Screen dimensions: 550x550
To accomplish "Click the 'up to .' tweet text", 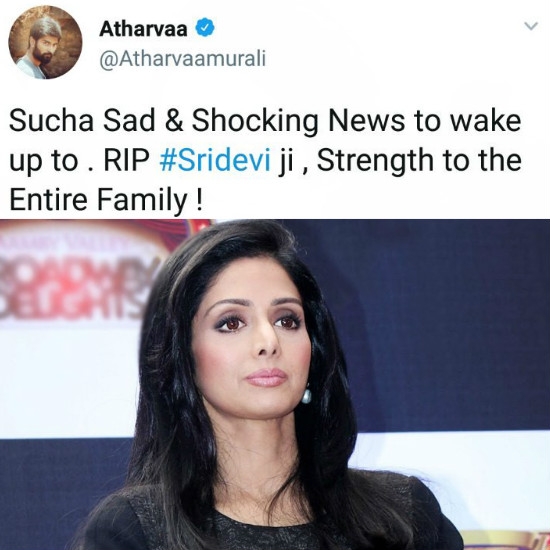I will pyautogui.click(x=52, y=162).
